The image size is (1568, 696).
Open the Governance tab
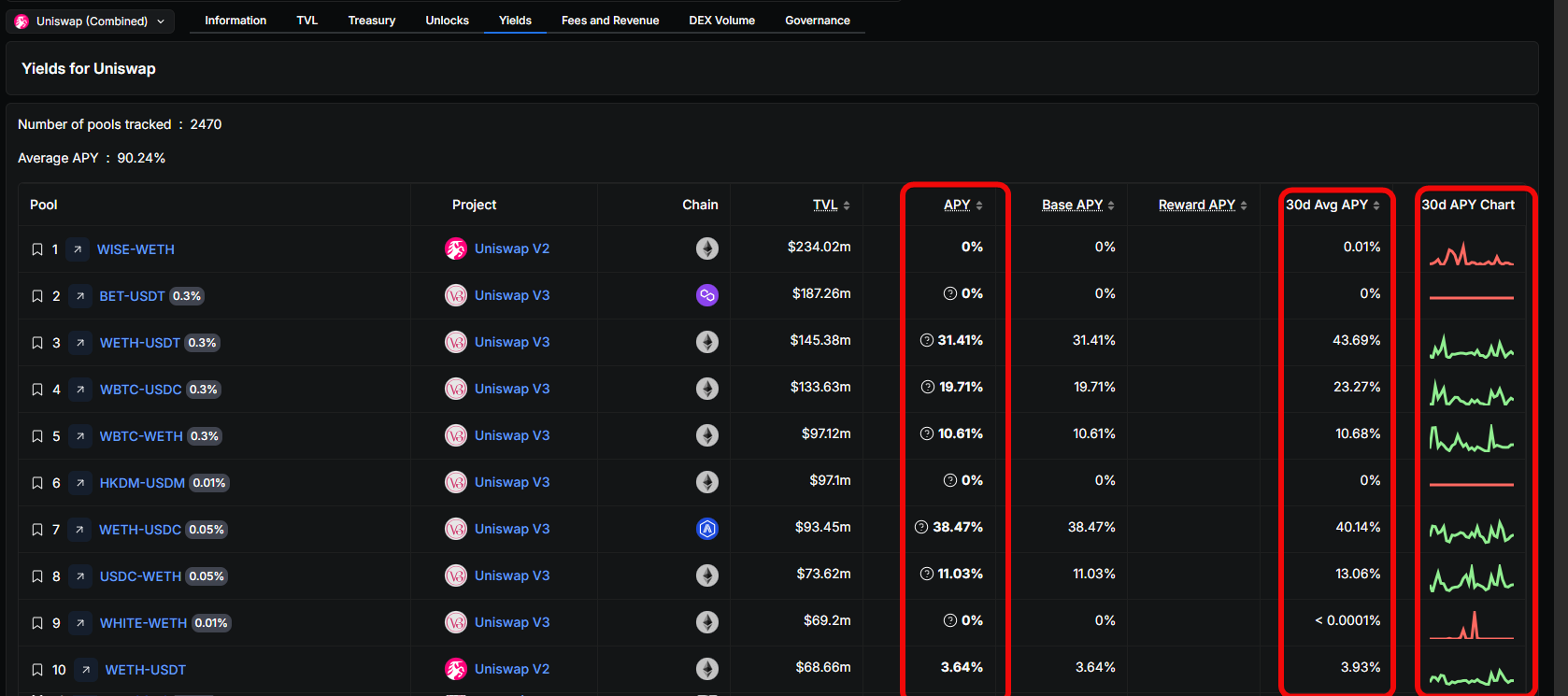(817, 21)
